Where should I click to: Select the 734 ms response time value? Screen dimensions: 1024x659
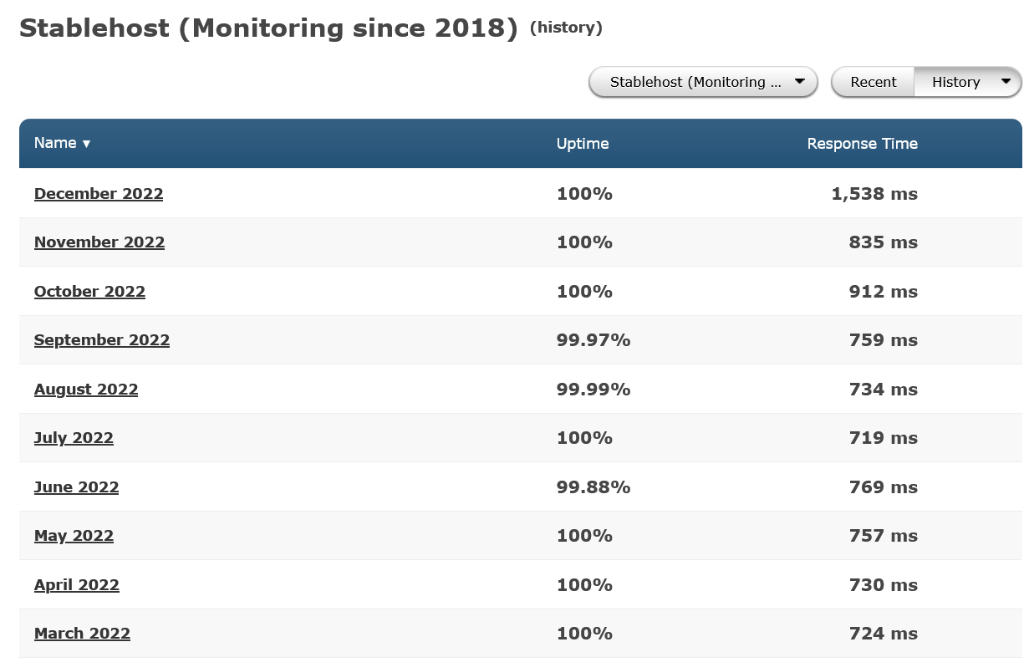(x=883, y=389)
